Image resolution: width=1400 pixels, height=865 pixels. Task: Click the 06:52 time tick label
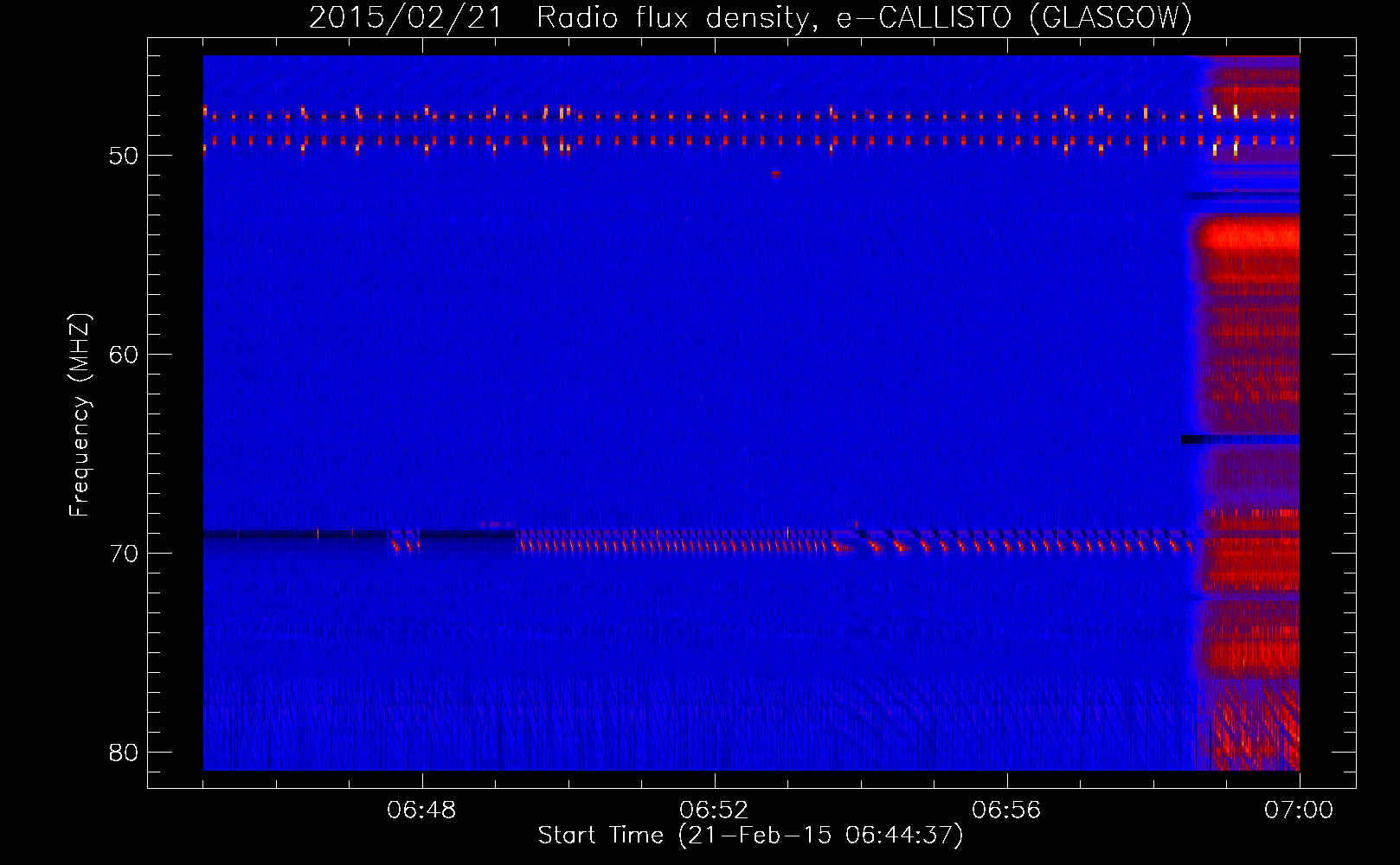click(714, 811)
